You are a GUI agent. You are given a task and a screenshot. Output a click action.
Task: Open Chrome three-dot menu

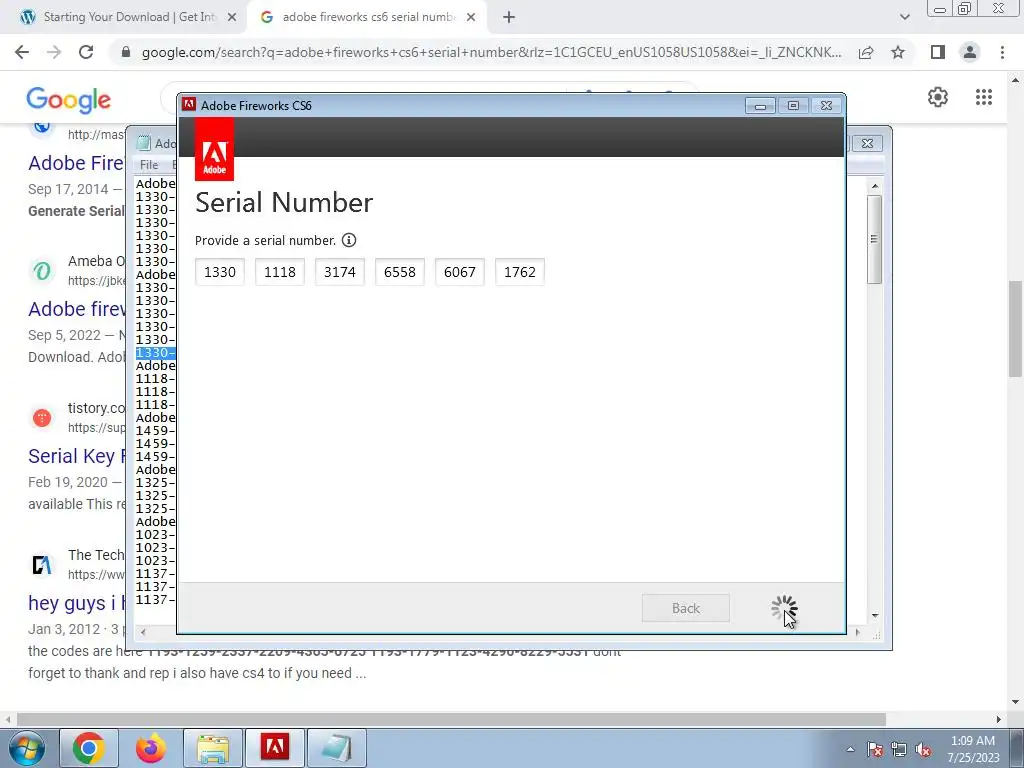(x=1002, y=52)
